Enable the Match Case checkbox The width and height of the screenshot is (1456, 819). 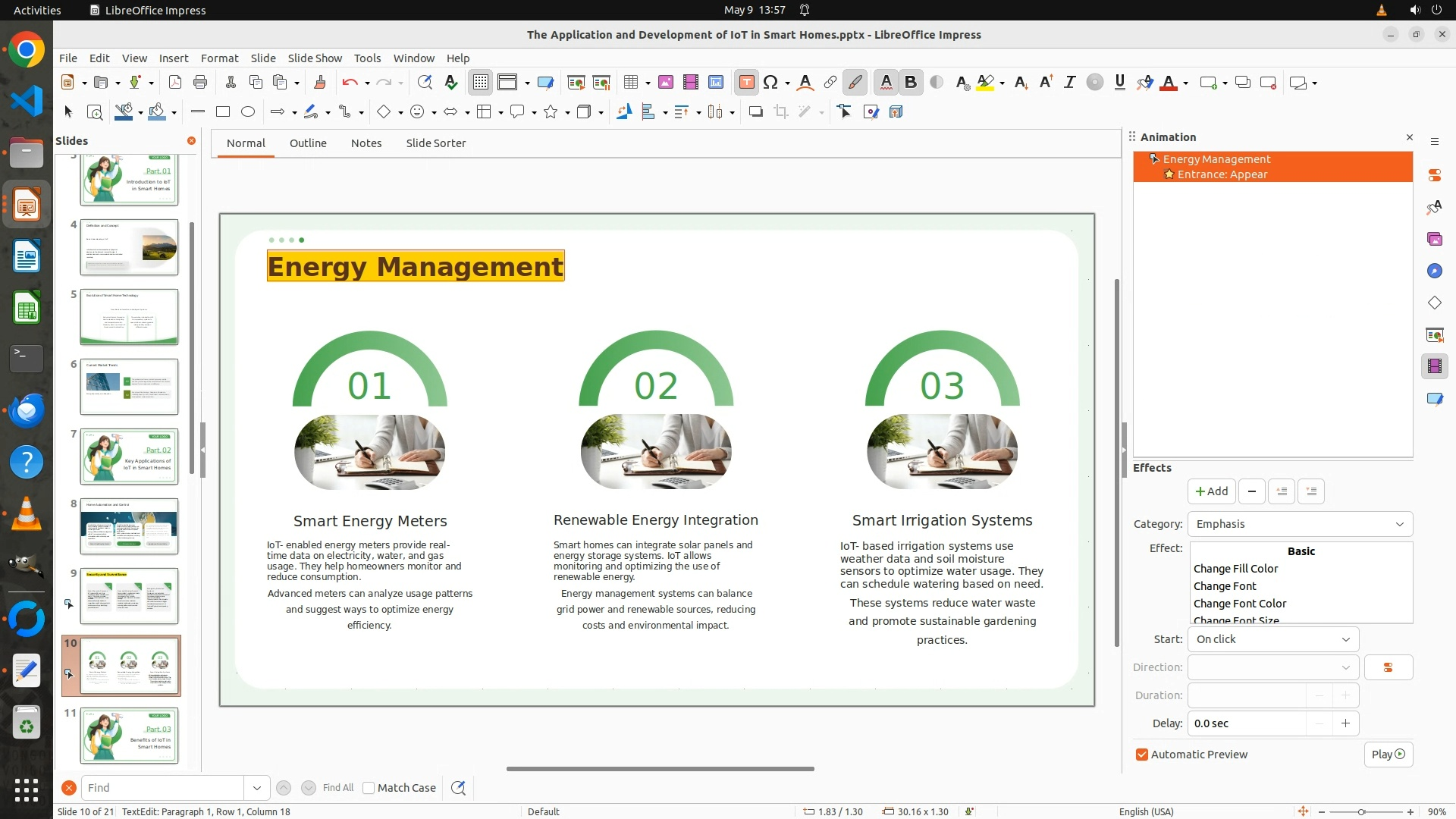(369, 788)
